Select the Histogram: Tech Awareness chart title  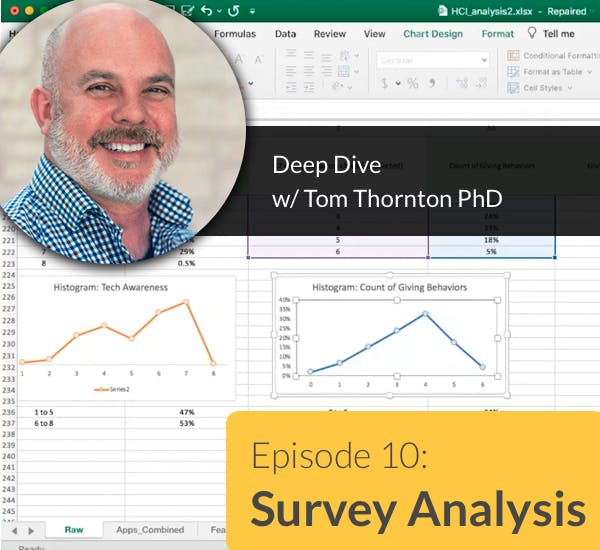pos(111,287)
